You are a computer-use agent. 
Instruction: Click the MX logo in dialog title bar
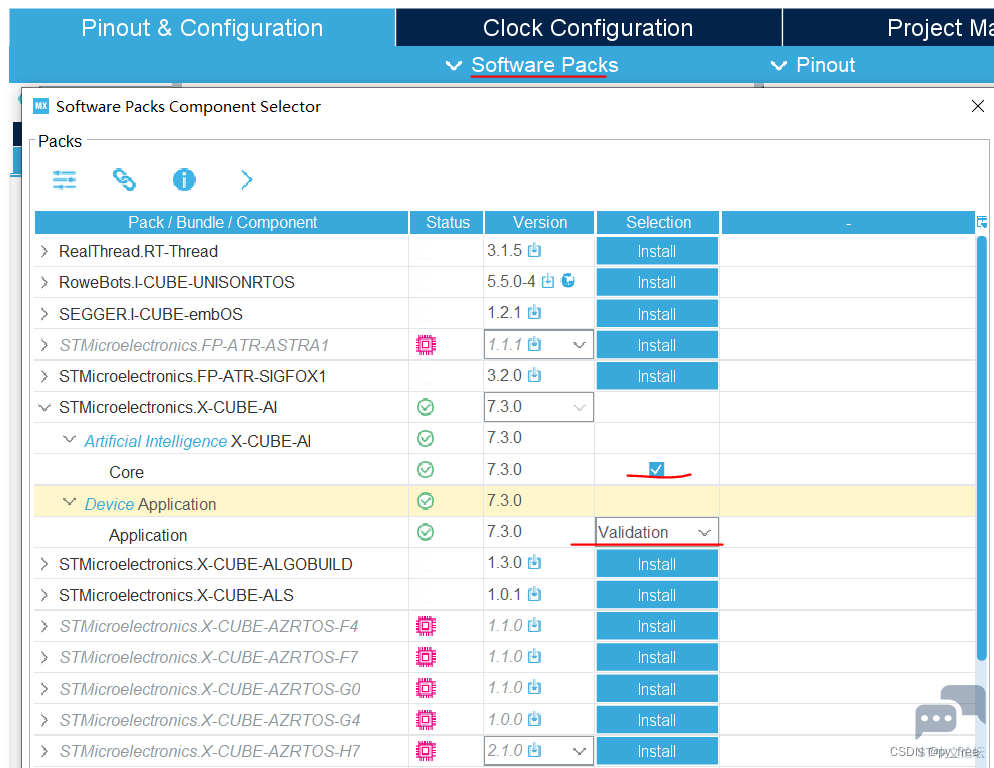click(41, 106)
